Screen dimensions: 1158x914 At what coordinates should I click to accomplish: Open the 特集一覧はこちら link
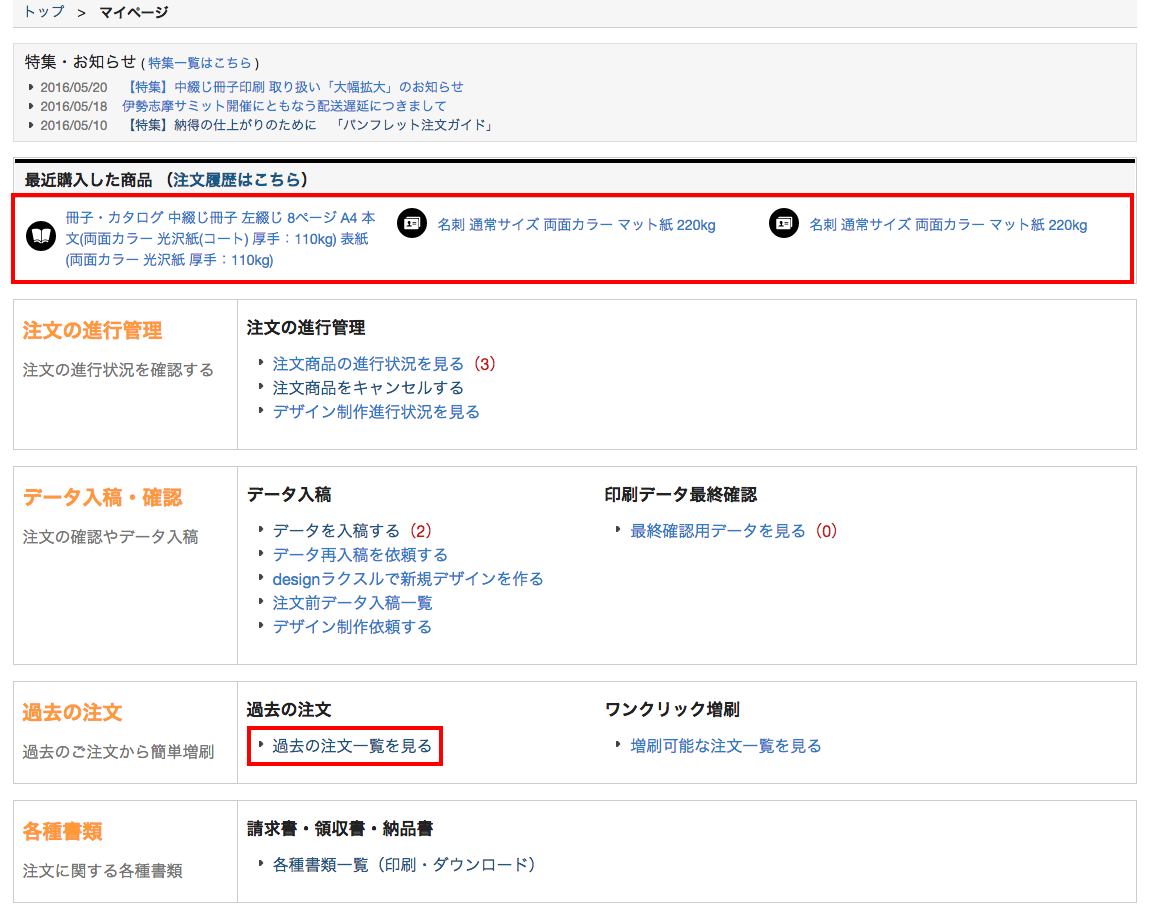click(x=200, y=63)
